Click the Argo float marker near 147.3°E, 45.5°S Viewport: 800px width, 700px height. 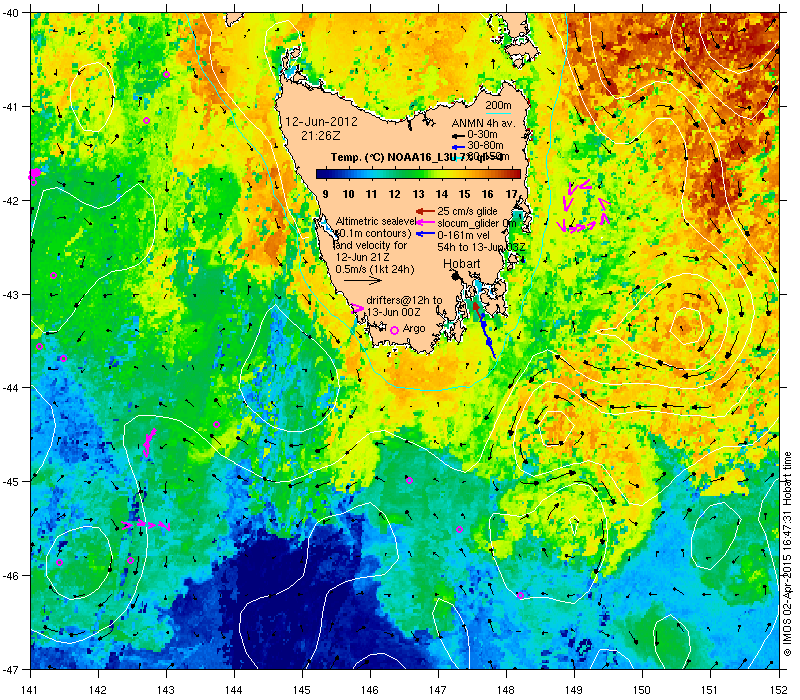(459, 530)
